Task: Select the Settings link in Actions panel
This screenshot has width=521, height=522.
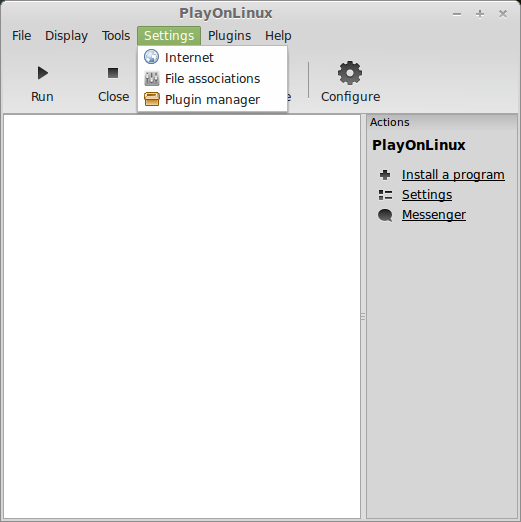Action: 427,195
